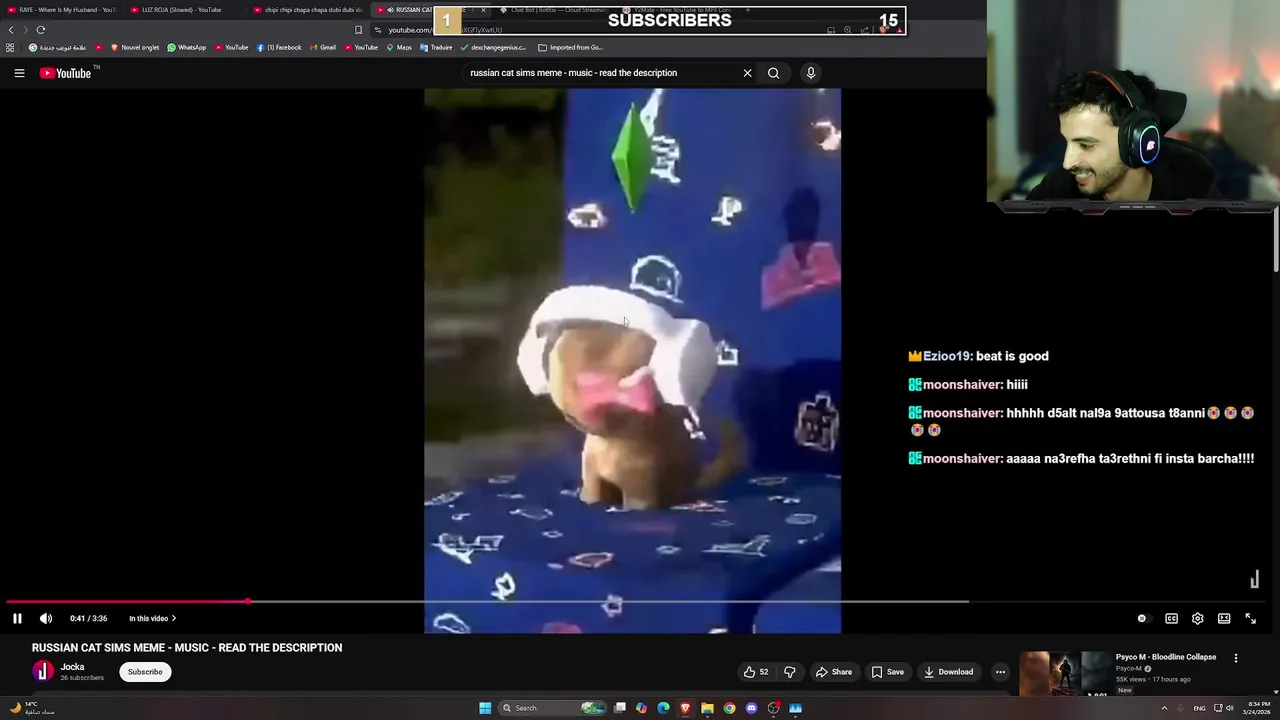
Task: Switch to the LUZ ROJA (Slowed) tab
Action: tap(185, 10)
